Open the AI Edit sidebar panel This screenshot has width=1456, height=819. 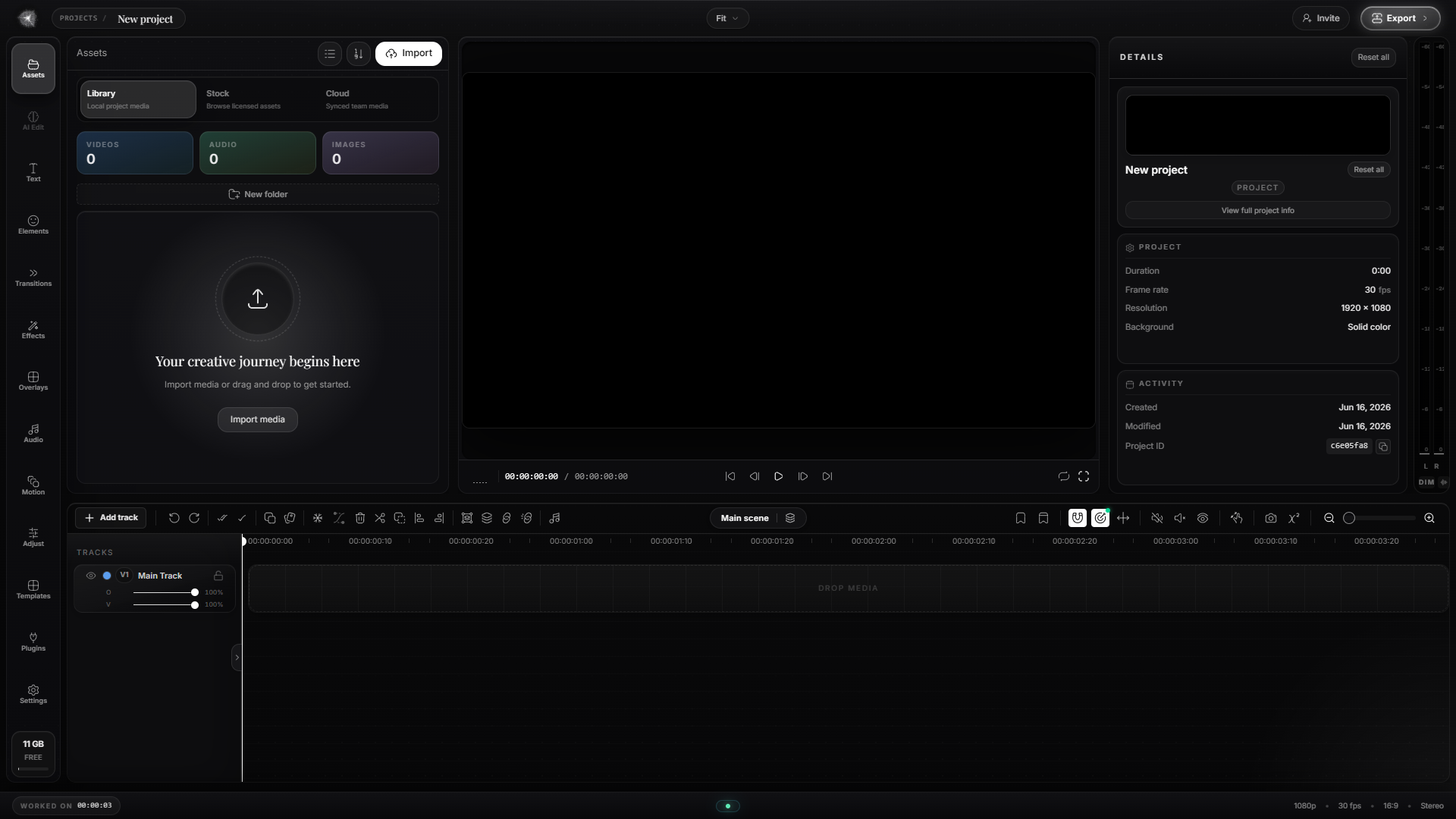[x=33, y=121]
